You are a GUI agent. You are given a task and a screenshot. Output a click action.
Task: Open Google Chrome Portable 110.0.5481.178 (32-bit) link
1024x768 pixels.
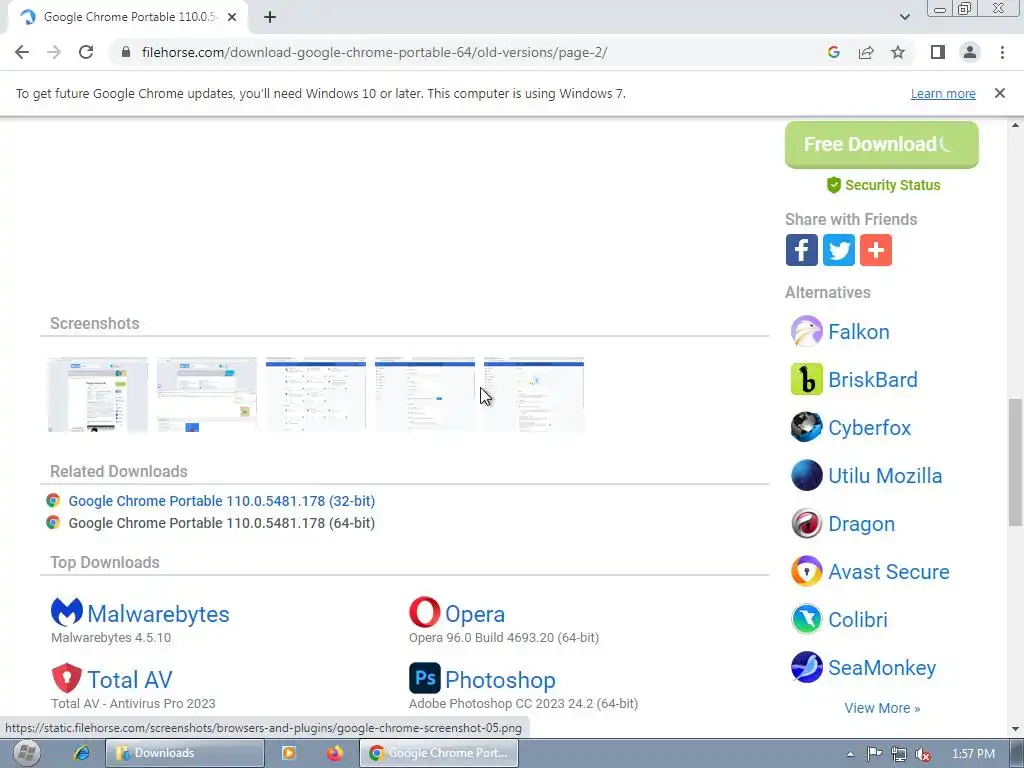coord(221,501)
